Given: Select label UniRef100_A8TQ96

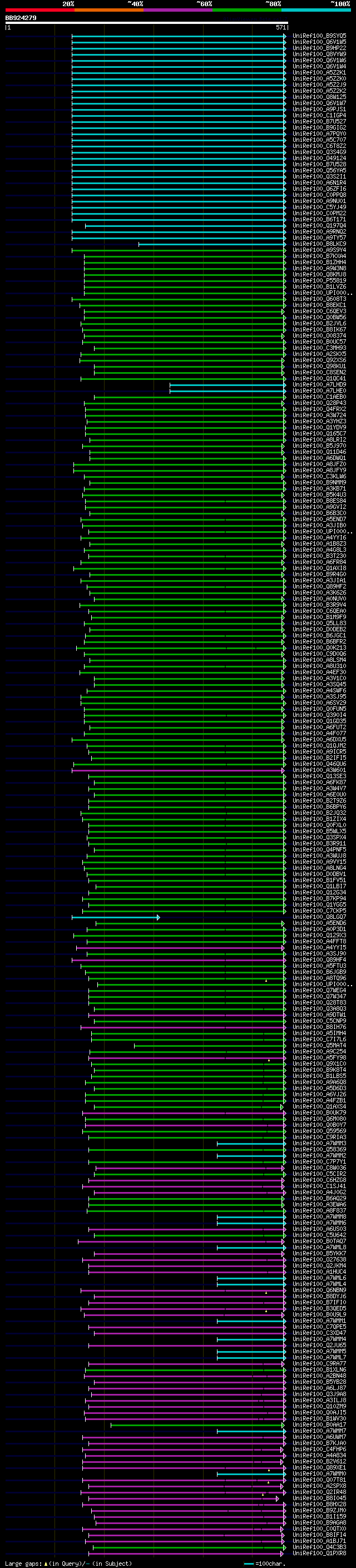Looking at the screenshot, I should (319, 978).
